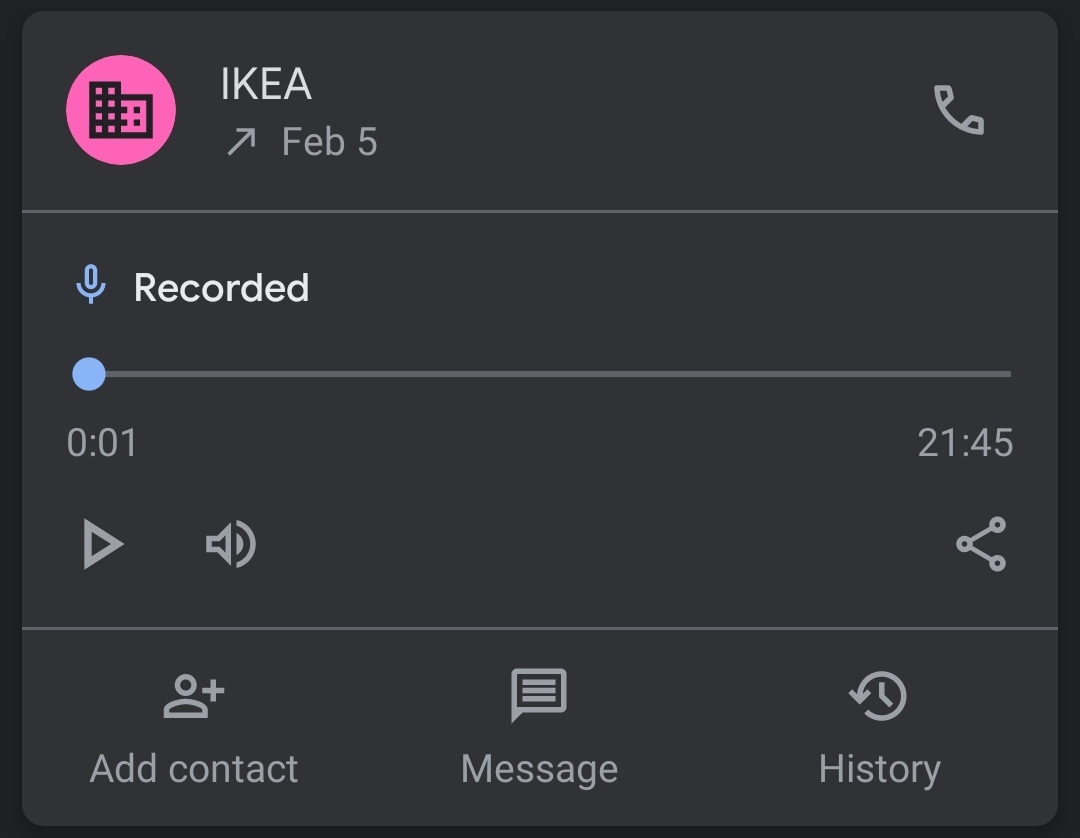Share the call recording
This screenshot has height=838, width=1080.
981,544
